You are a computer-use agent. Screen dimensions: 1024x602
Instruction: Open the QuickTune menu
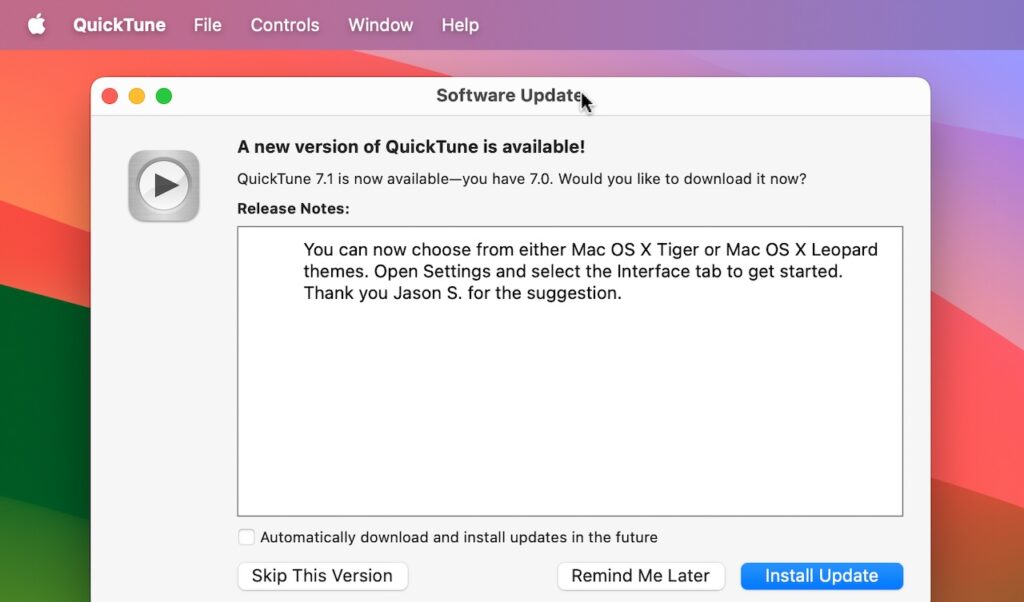pos(118,24)
